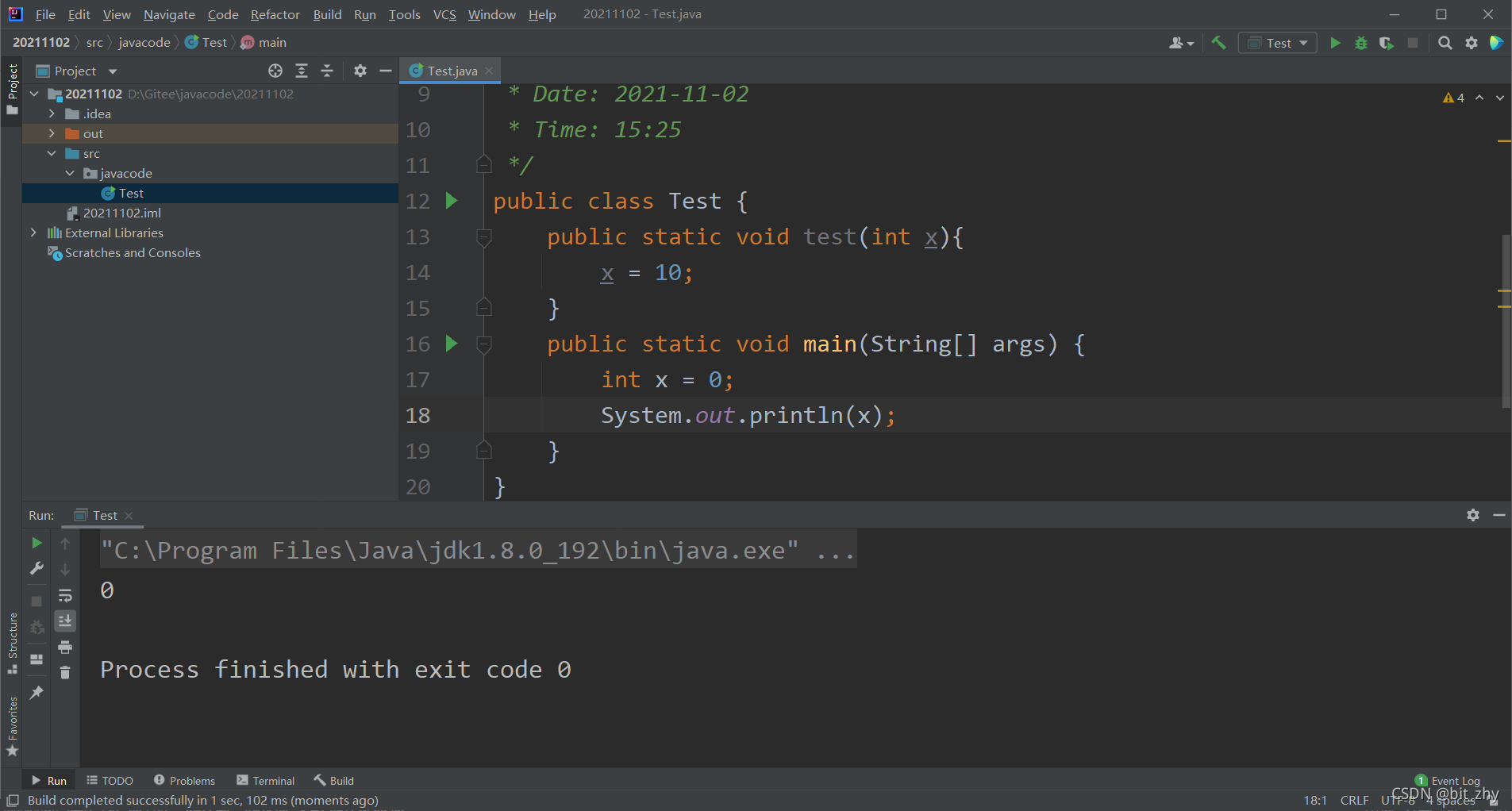
Task: Click the javacode breadcrumb
Action: pos(144,42)
